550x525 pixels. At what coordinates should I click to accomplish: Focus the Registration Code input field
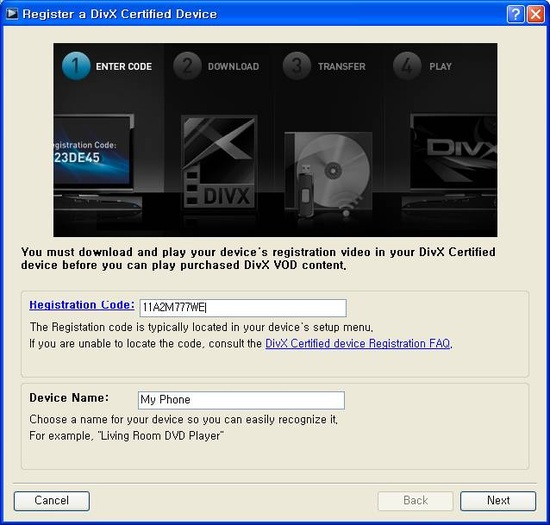[243, 308]
